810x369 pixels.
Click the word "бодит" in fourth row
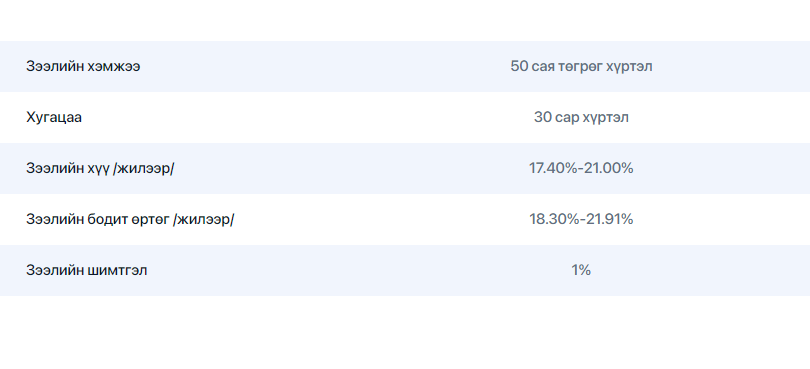(x=102, y=220)
